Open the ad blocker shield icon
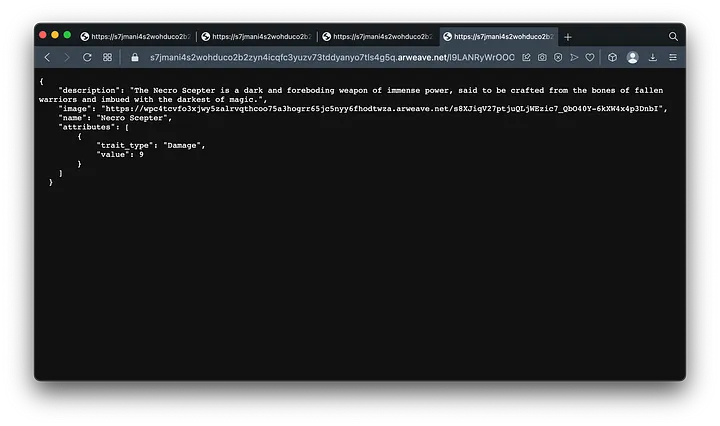 558,58
